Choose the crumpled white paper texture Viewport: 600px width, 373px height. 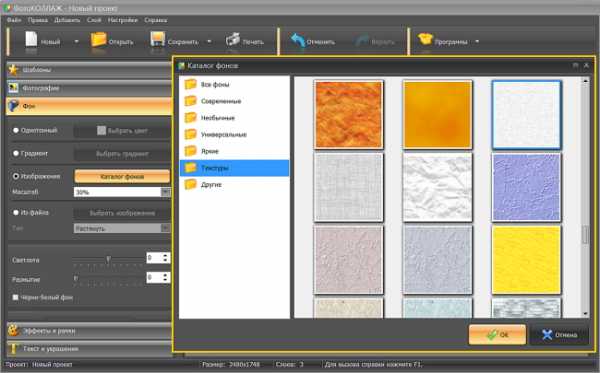click(x=437, y=187)
